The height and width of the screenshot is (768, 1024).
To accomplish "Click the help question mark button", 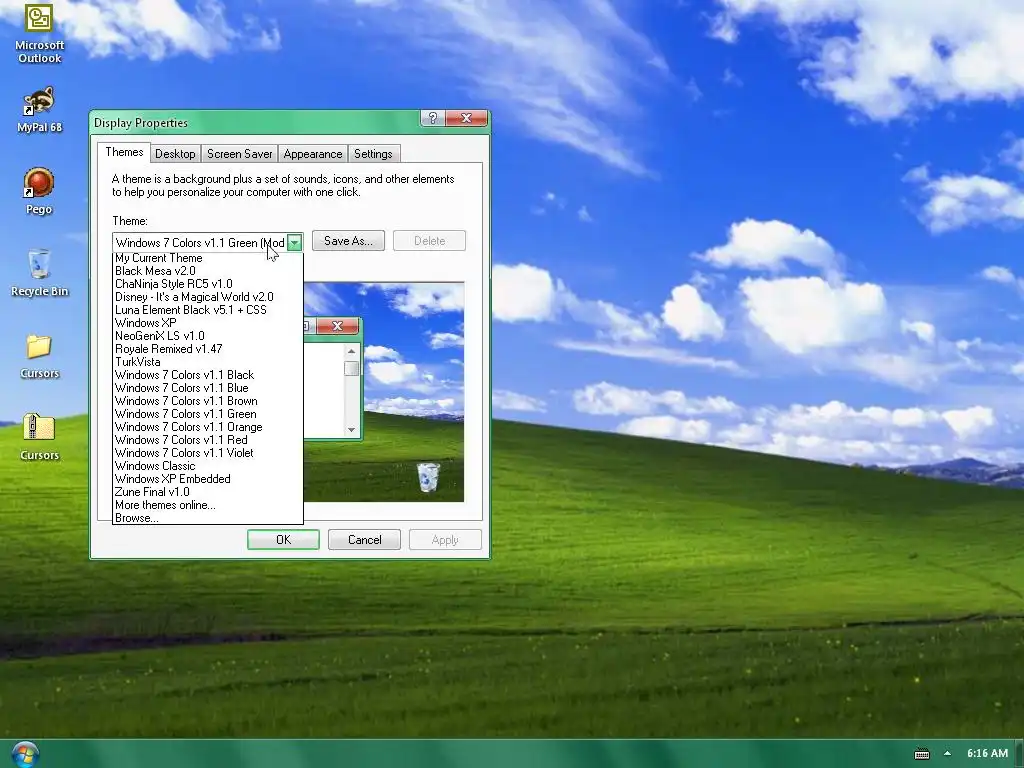I will point(432,118).
